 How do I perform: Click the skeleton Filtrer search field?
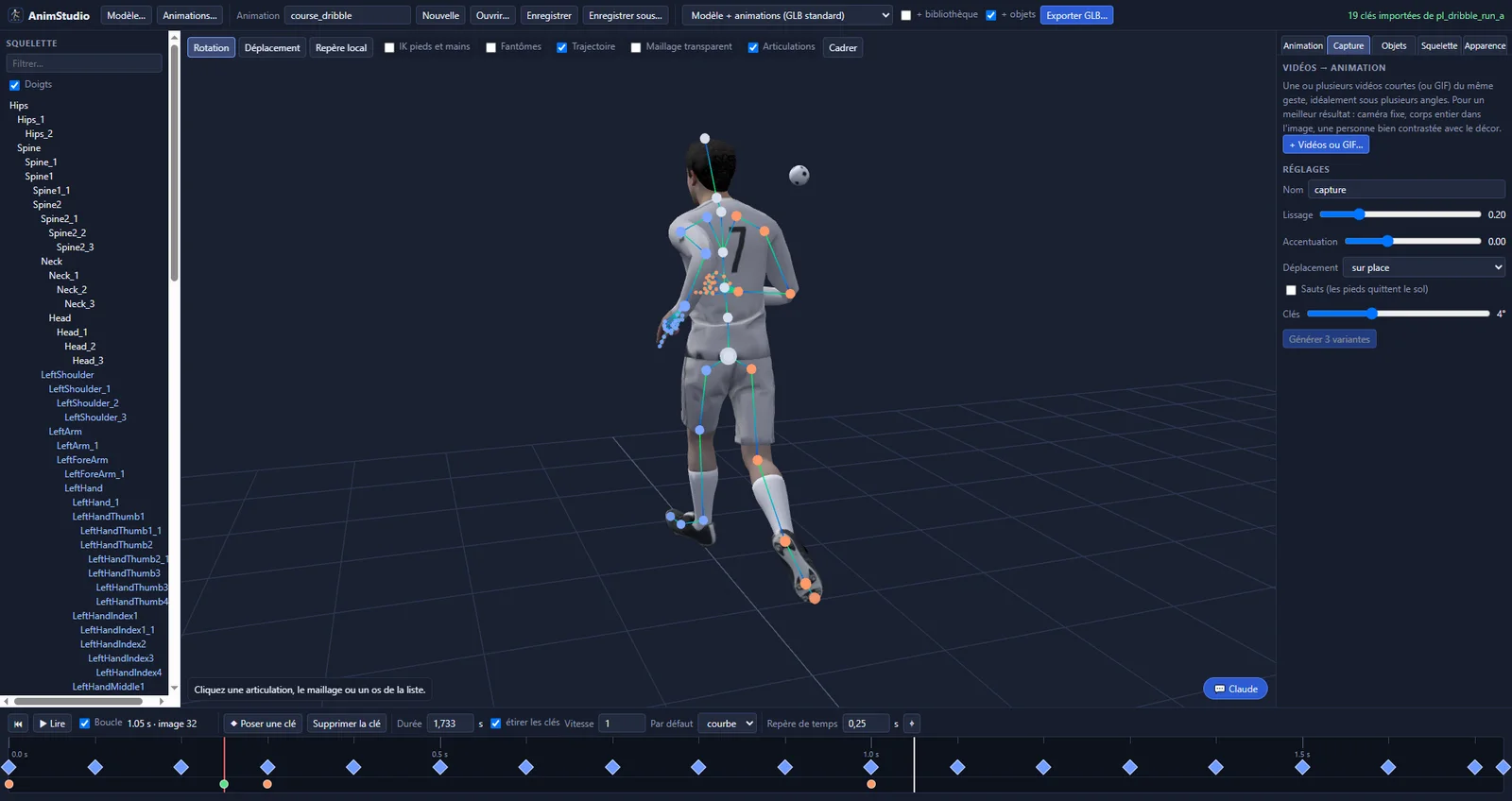[x=84, y=63]
